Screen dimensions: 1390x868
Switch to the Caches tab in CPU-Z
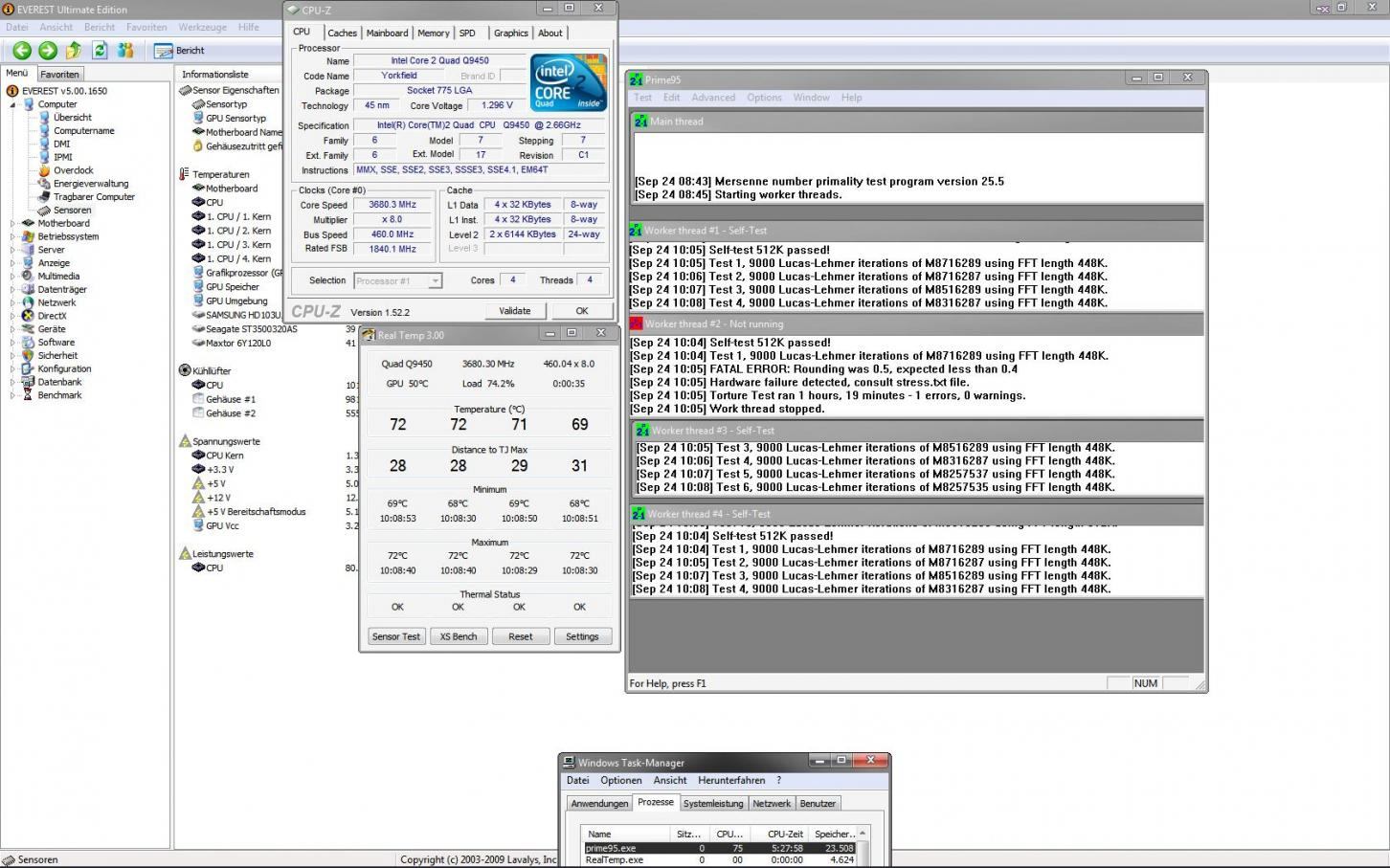pyautogui.click(x=342, y=33)
